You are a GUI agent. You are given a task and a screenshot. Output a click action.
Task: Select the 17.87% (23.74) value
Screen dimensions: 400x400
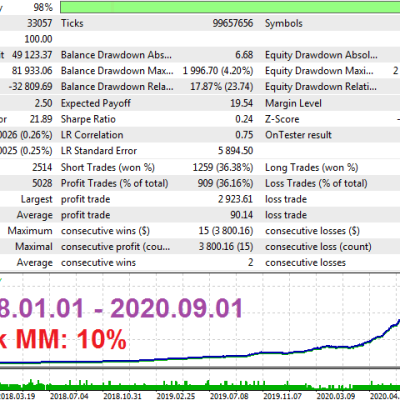(221, 87)
